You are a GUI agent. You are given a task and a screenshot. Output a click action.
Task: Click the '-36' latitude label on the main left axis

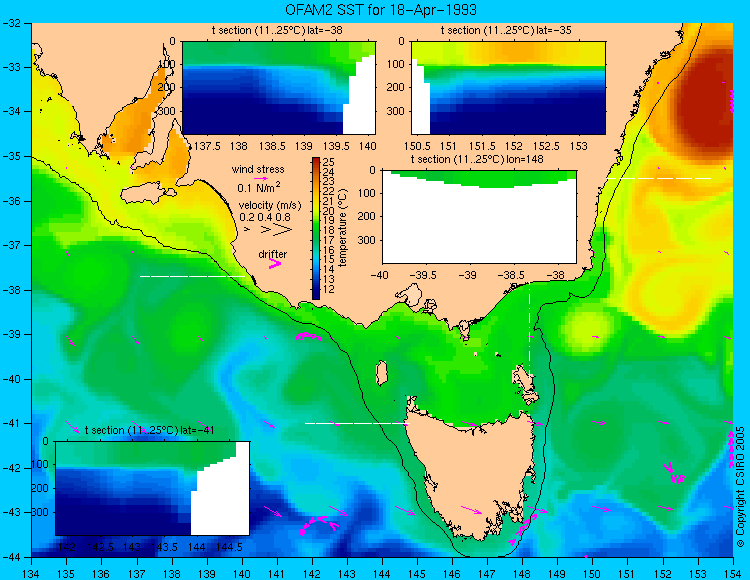pyautogui.click(x=11, y=201)
